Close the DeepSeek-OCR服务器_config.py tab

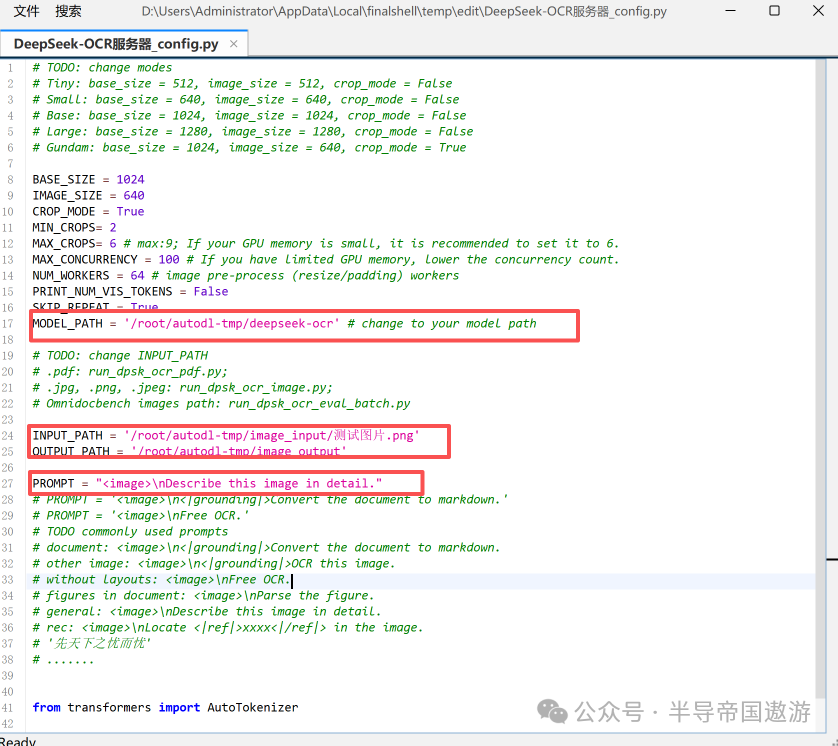(234, 44)
